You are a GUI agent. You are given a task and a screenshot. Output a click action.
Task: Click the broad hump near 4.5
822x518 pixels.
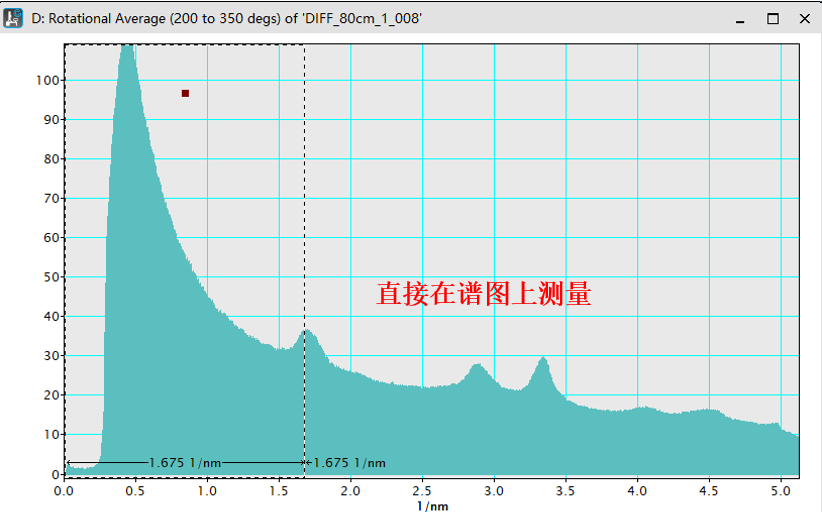point(708,412)
